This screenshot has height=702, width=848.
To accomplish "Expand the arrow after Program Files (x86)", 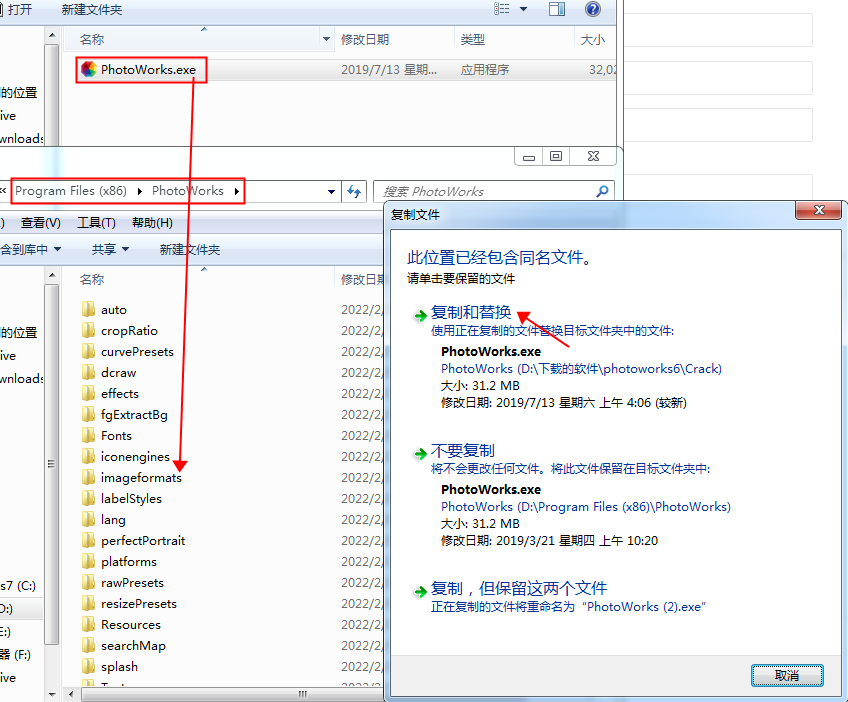I will (140, 191).
